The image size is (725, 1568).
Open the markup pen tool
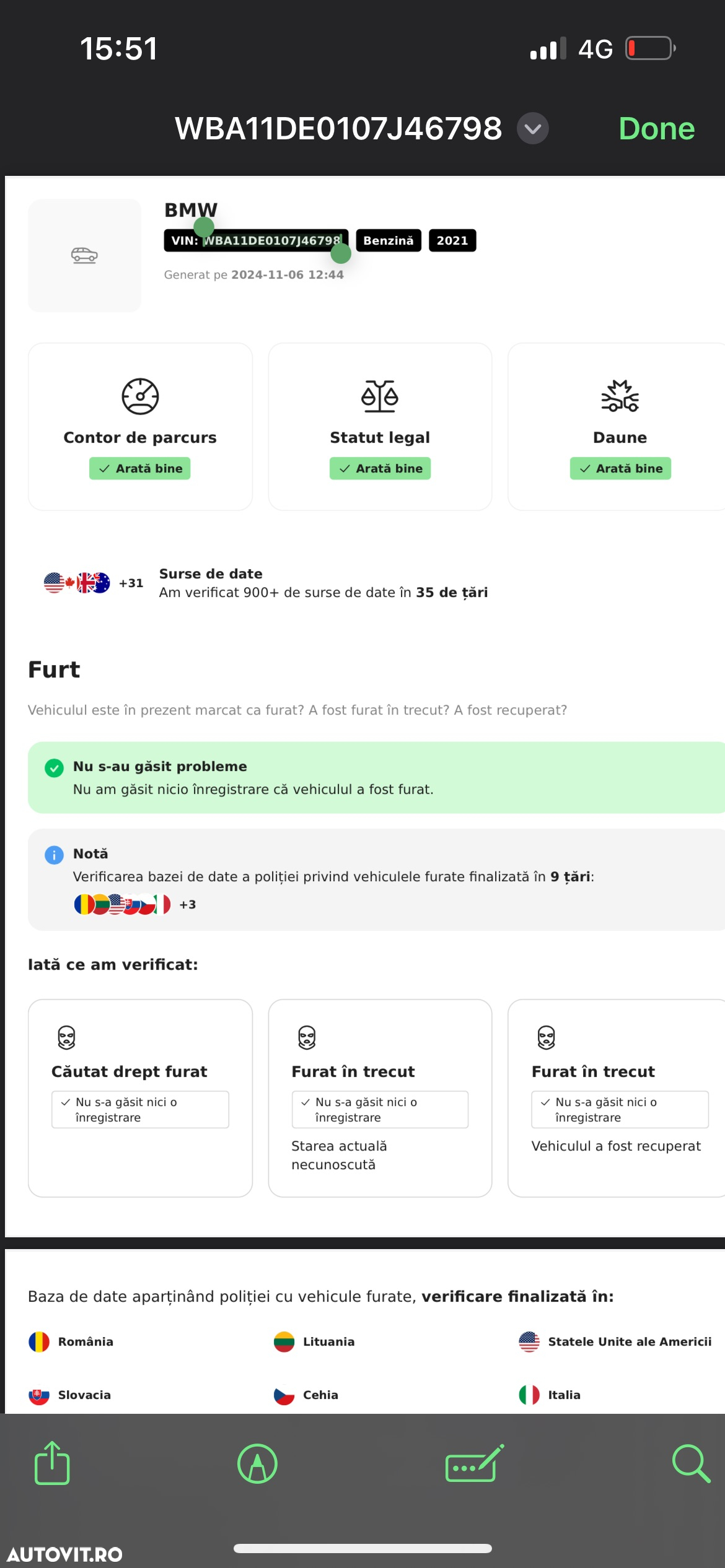(x=257, y=1464)
